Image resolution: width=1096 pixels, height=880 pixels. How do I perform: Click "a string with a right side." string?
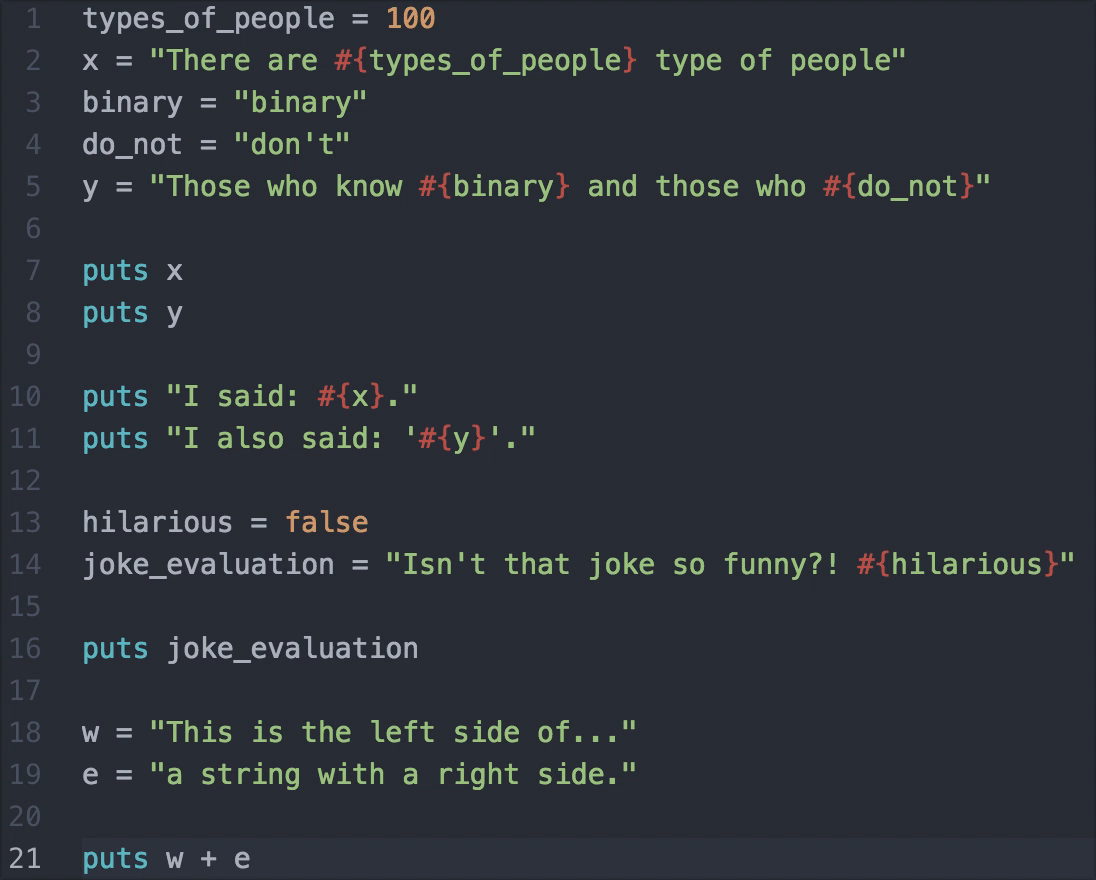[x=393, y=775]
